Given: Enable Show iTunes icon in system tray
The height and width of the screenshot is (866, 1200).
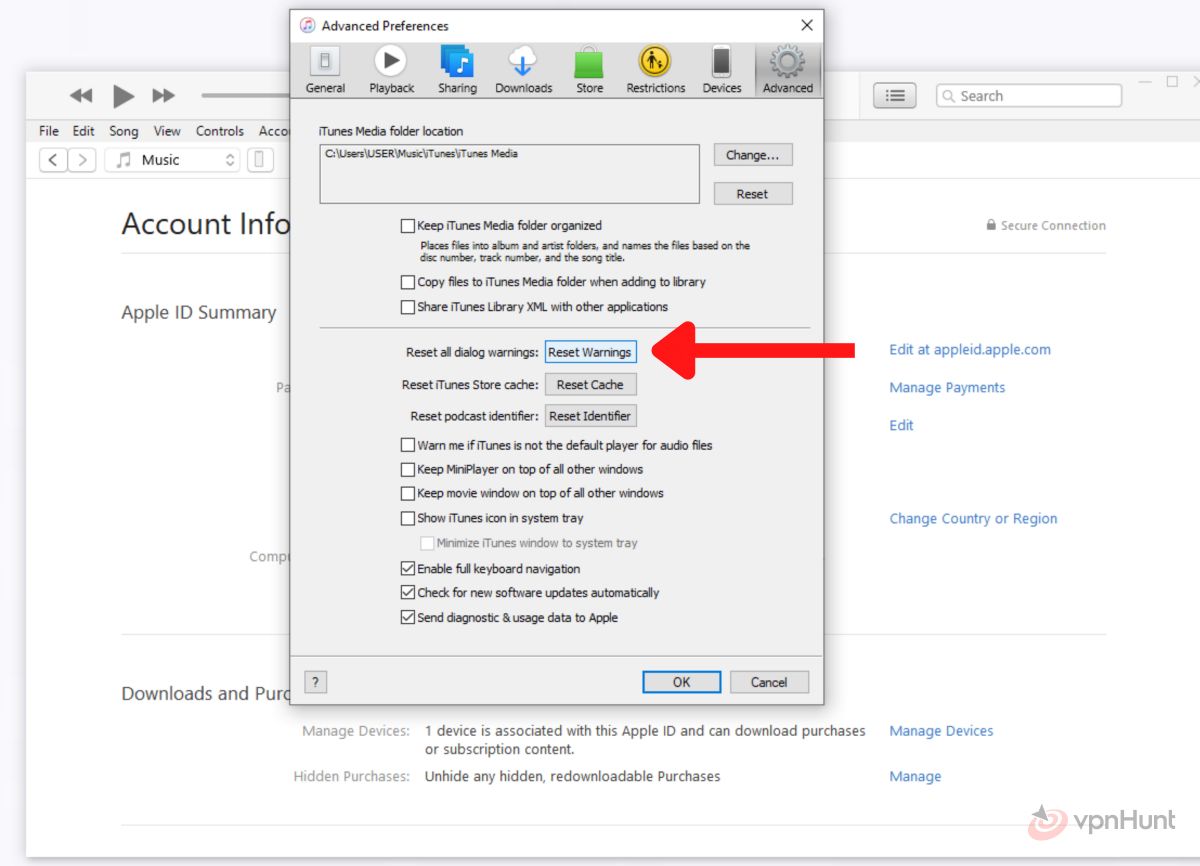Looking at the screenshot, I should pos(408,518).
